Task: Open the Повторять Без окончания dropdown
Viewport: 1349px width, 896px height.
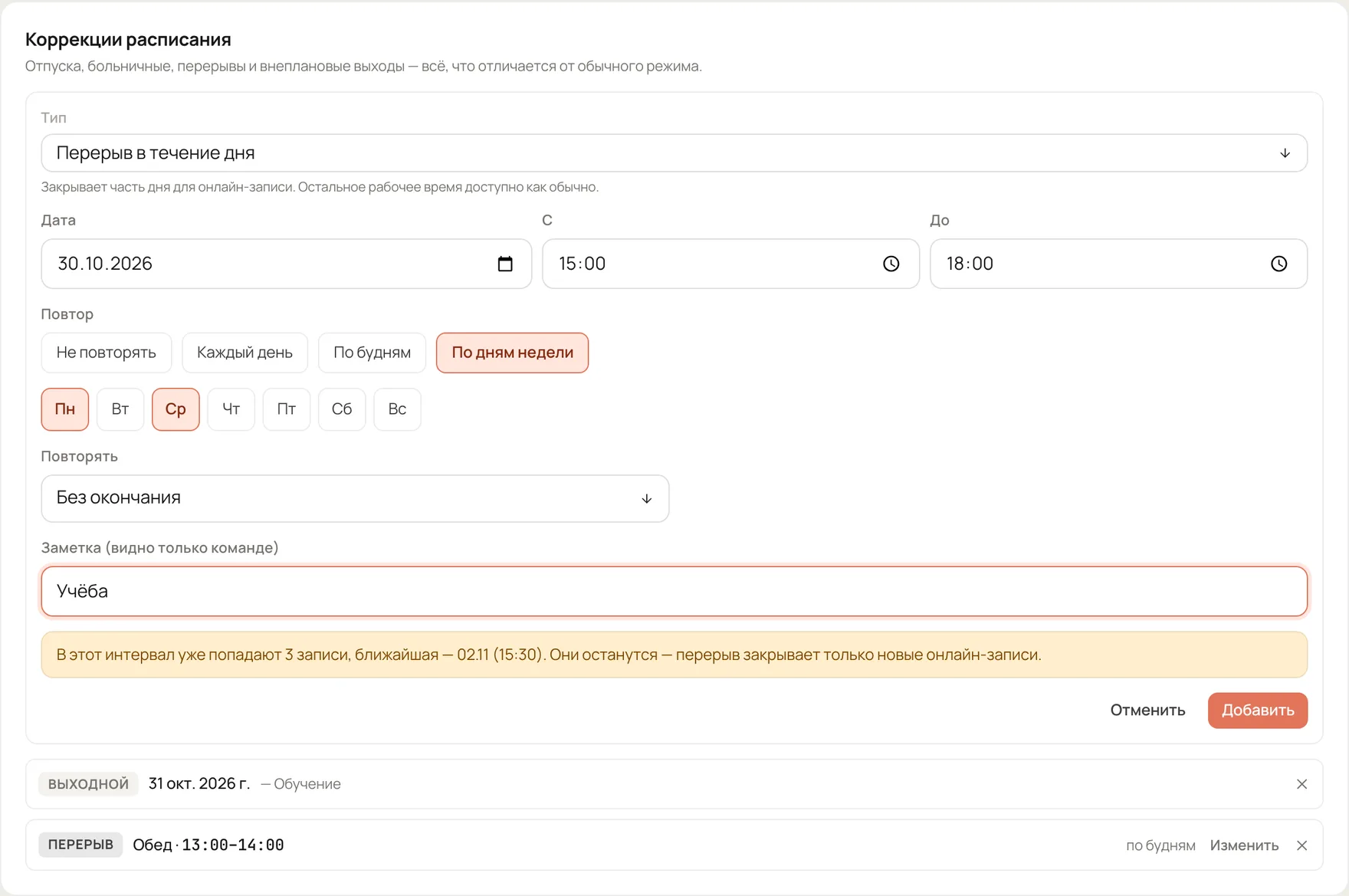Action: [x=355, y=498]
